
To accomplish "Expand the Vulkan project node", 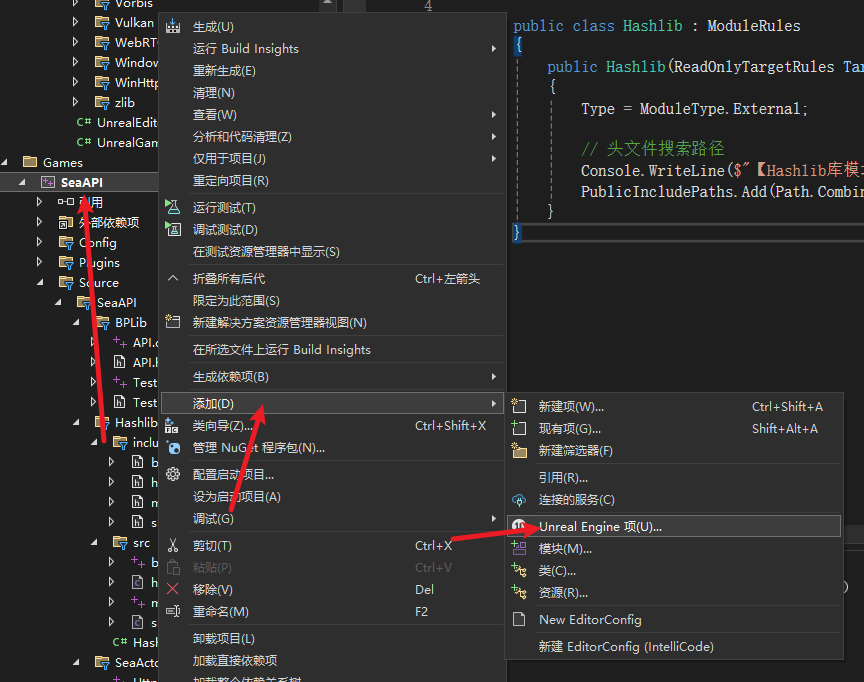I will click(75, 23).
